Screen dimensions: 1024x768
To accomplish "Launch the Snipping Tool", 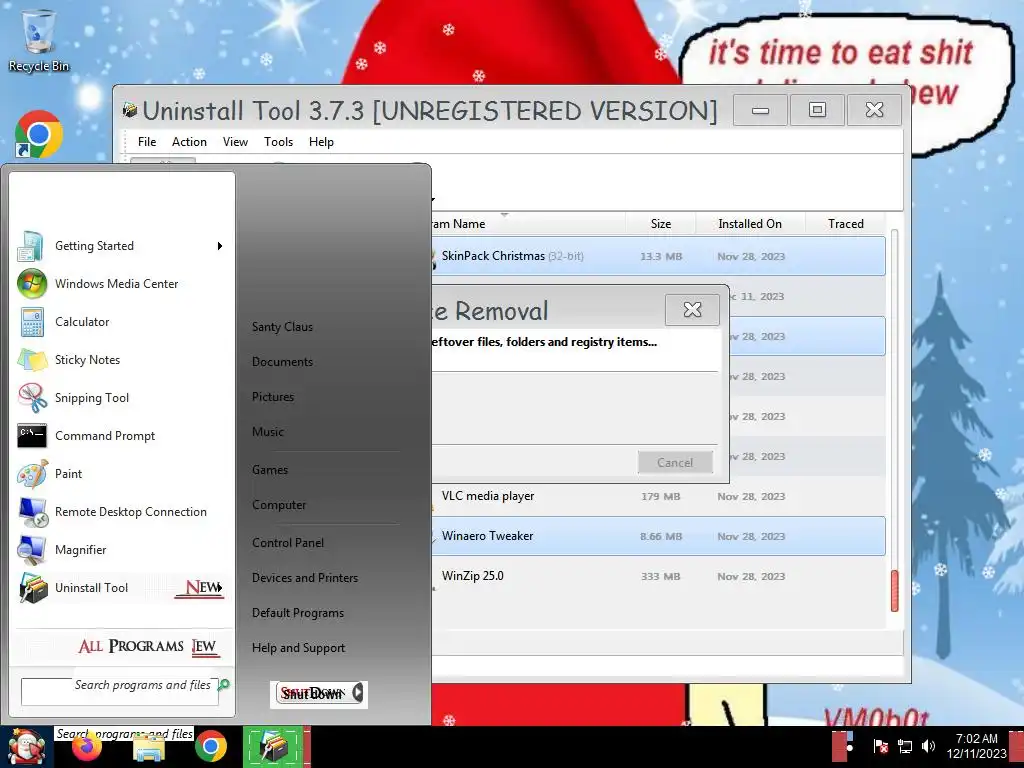I will (x=121, y=398).
